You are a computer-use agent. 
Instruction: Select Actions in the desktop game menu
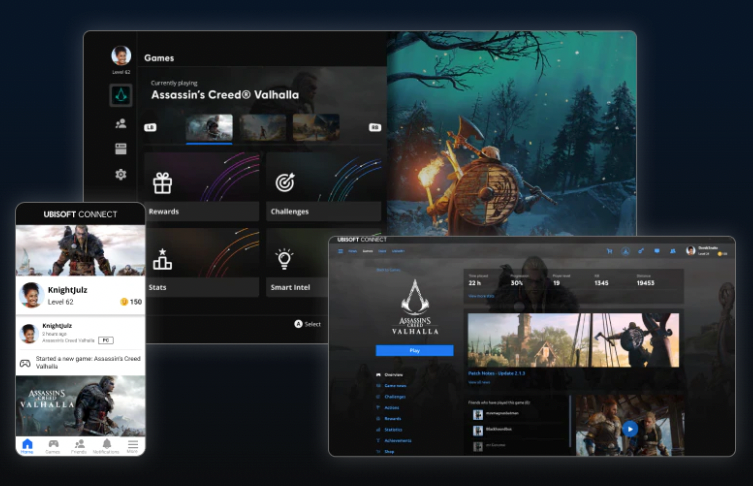388,408
